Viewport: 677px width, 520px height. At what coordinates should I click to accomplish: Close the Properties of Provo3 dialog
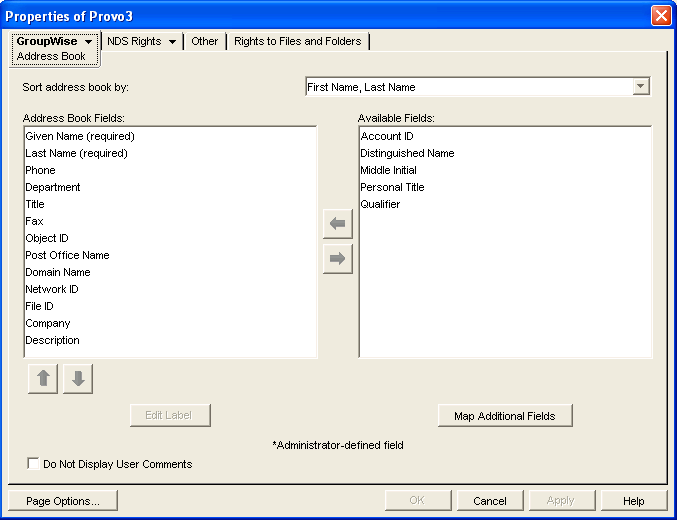[661, 16]
